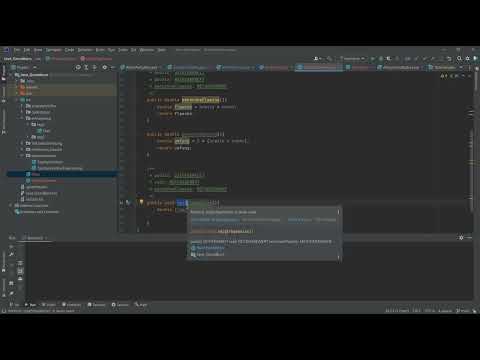Open the Build tool window button
Image resolution: width=480 pixels, height=360 pixels.
point(141,305)
